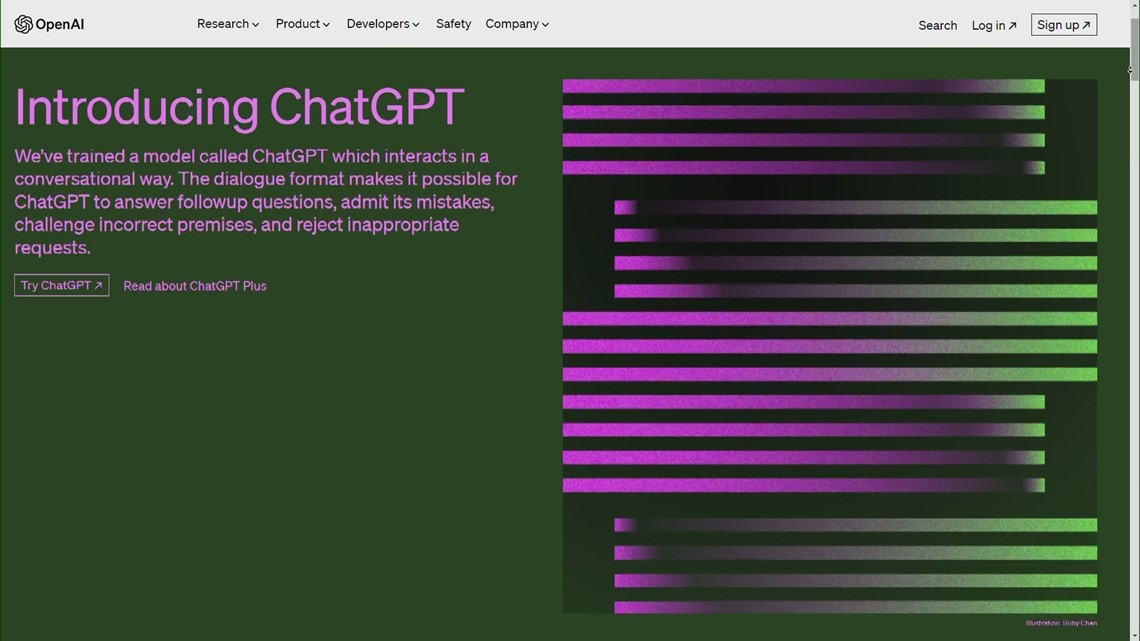Open the Research dropdown menu
The width and height of the screenshot is (1140, 641).
coord(228,24)
